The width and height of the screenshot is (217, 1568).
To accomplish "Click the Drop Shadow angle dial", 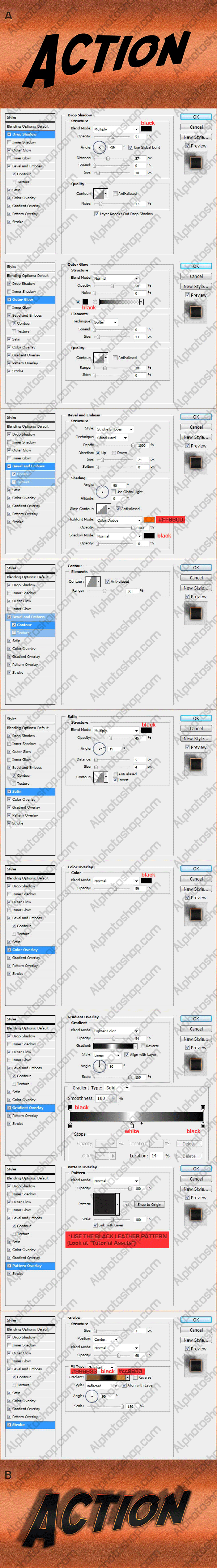I will (x=99, y=147).
